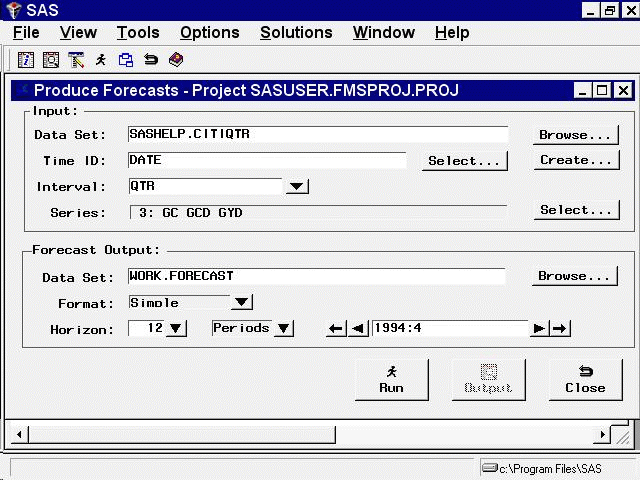Expand the Interval QTR dropdown
640x480 pixels.
point(297,186)
